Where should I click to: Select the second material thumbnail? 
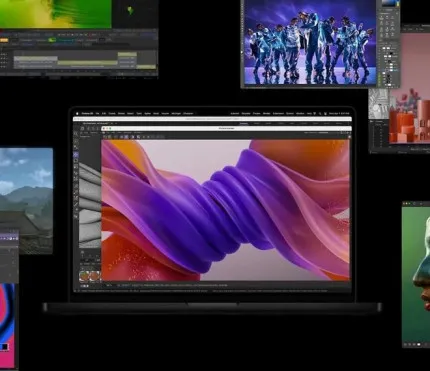tap(95, 276)
